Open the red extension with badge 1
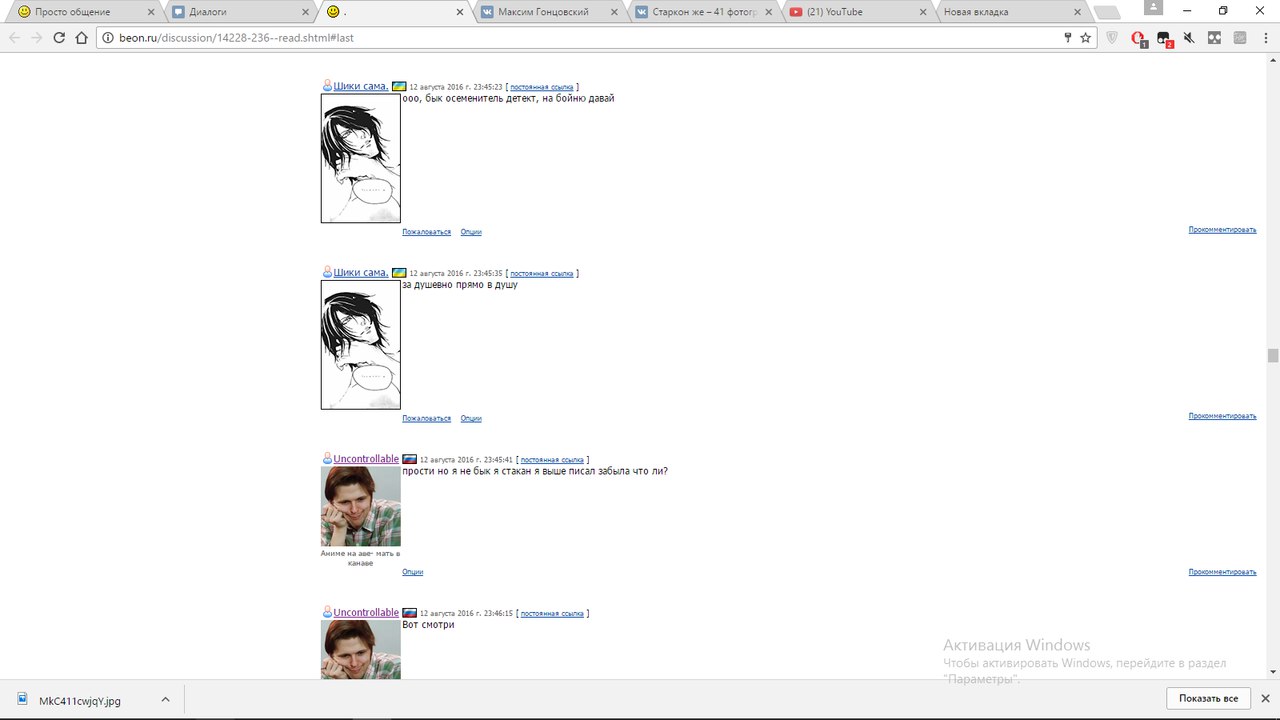The image size is (1280, 720). click(1139, 39)
